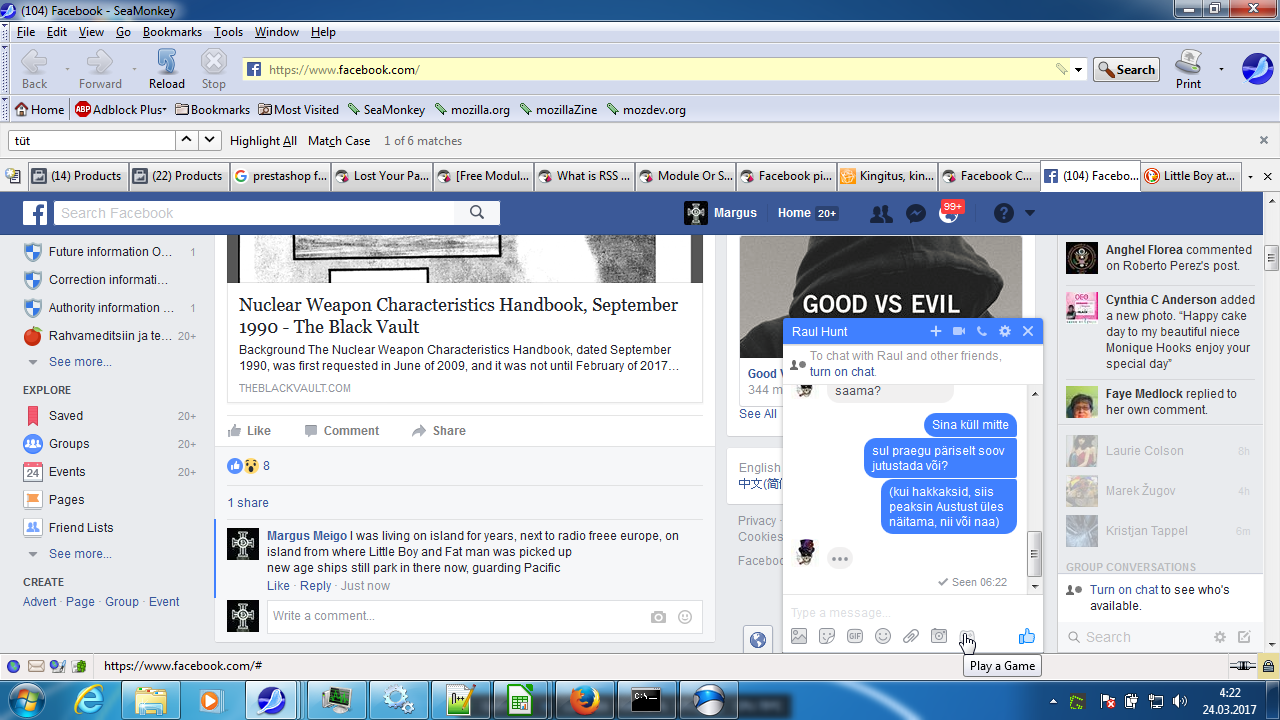Click the Facebook logo in the blue bar
The width and height of the screenshot is (1280, 720).
[36, 213]
